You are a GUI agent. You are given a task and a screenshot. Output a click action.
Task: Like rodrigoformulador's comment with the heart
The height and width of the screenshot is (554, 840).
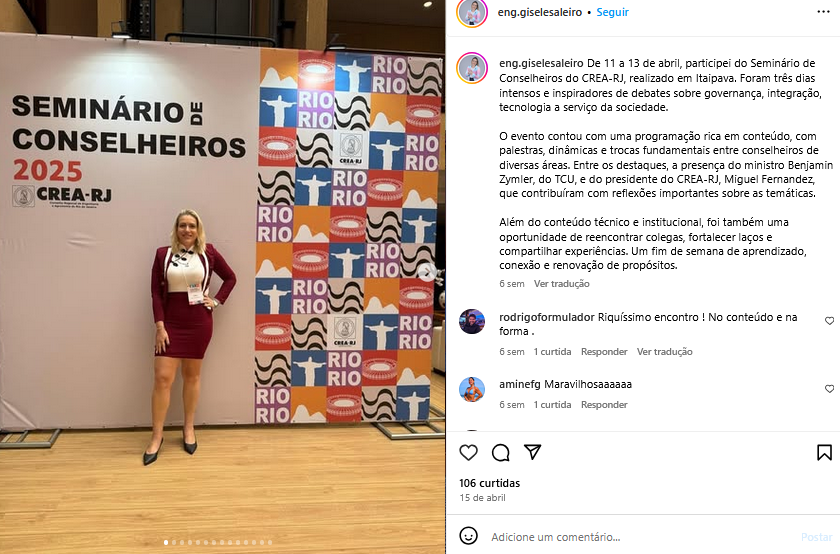coord(829,321)
